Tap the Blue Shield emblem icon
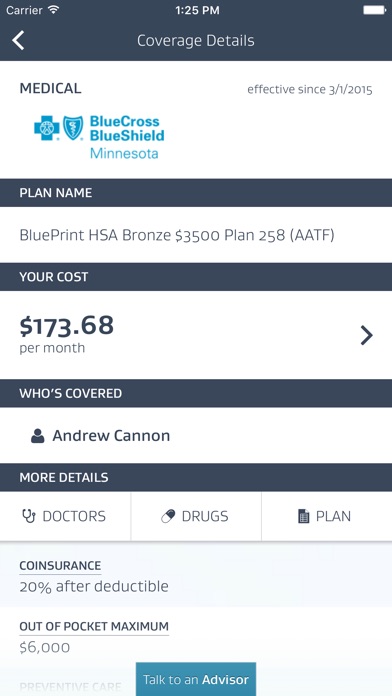The width and height of the screenshot is (392, 696). [73, 128]
